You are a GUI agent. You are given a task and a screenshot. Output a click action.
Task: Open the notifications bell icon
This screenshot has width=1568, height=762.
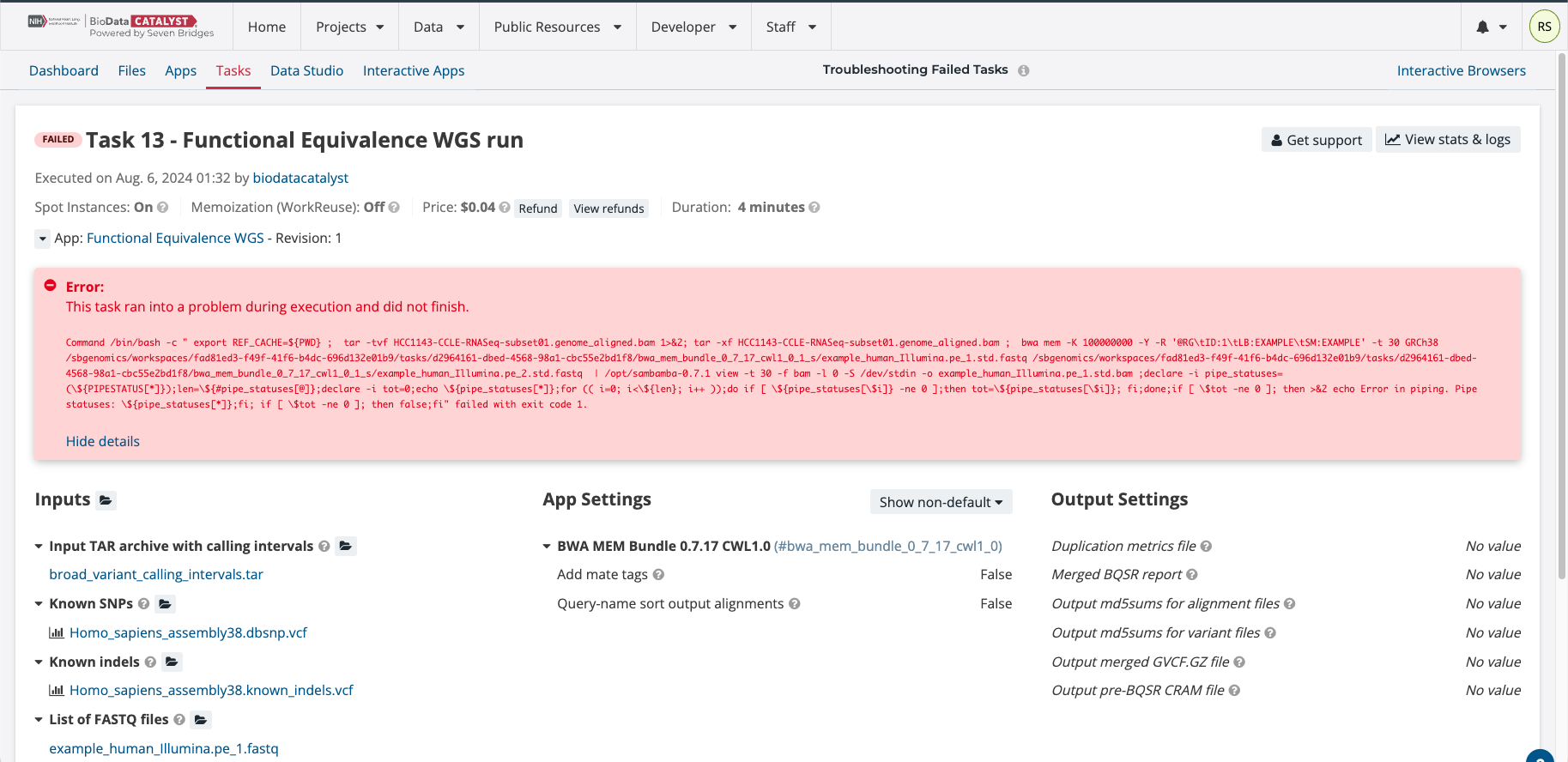(1482, 27)
